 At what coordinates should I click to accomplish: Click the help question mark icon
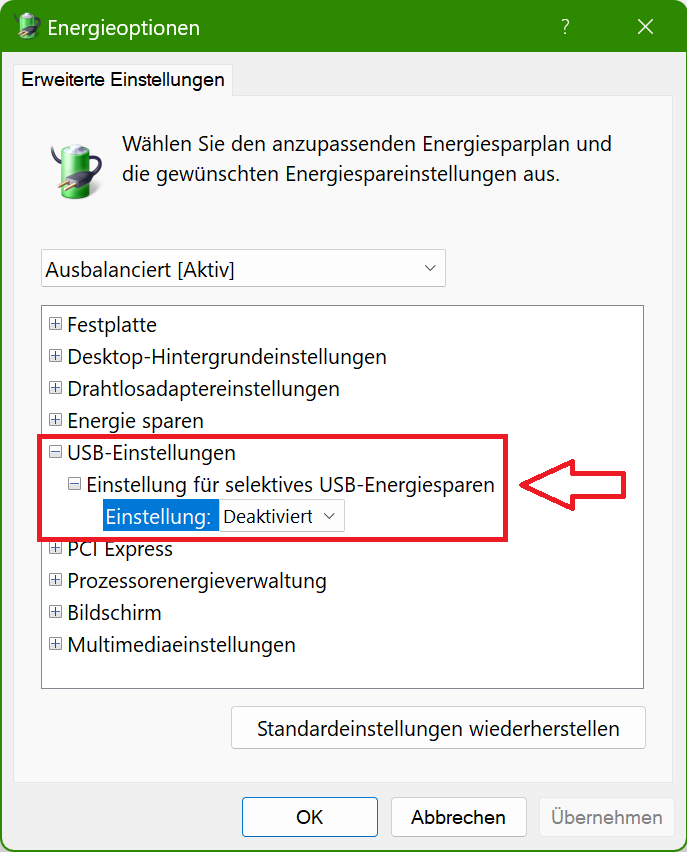tap(565, 26)
